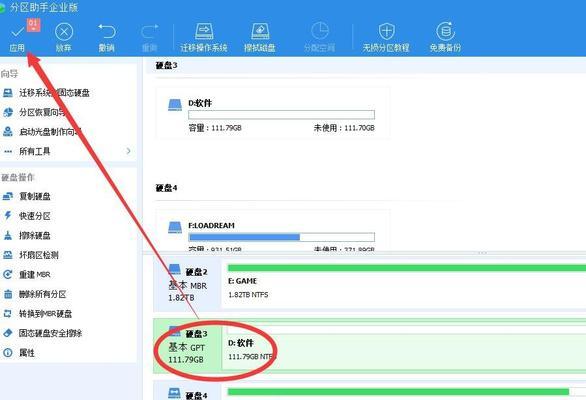The height and width of the screenshot is (400, 586).
Task: Undo last operation with 撤销 icon
Action: tap(107, 38)
